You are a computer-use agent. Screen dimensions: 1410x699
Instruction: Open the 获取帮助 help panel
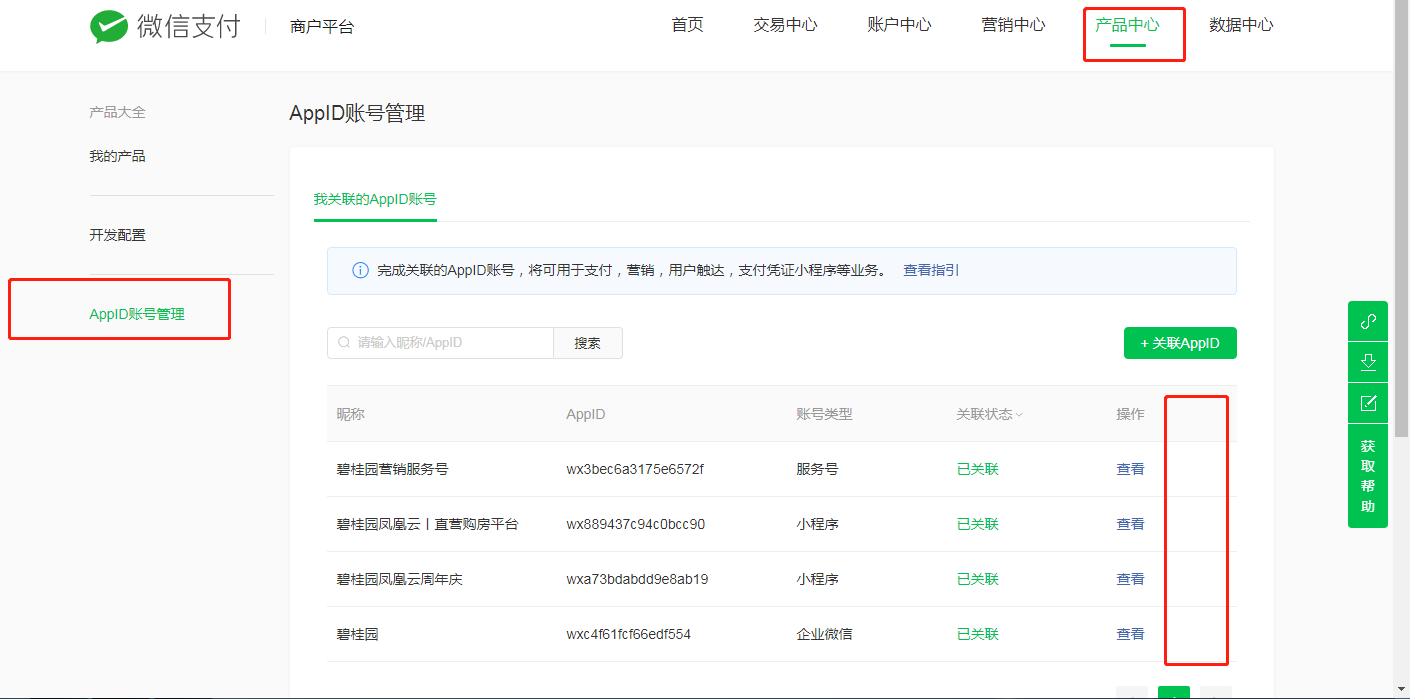(1368, 476)
